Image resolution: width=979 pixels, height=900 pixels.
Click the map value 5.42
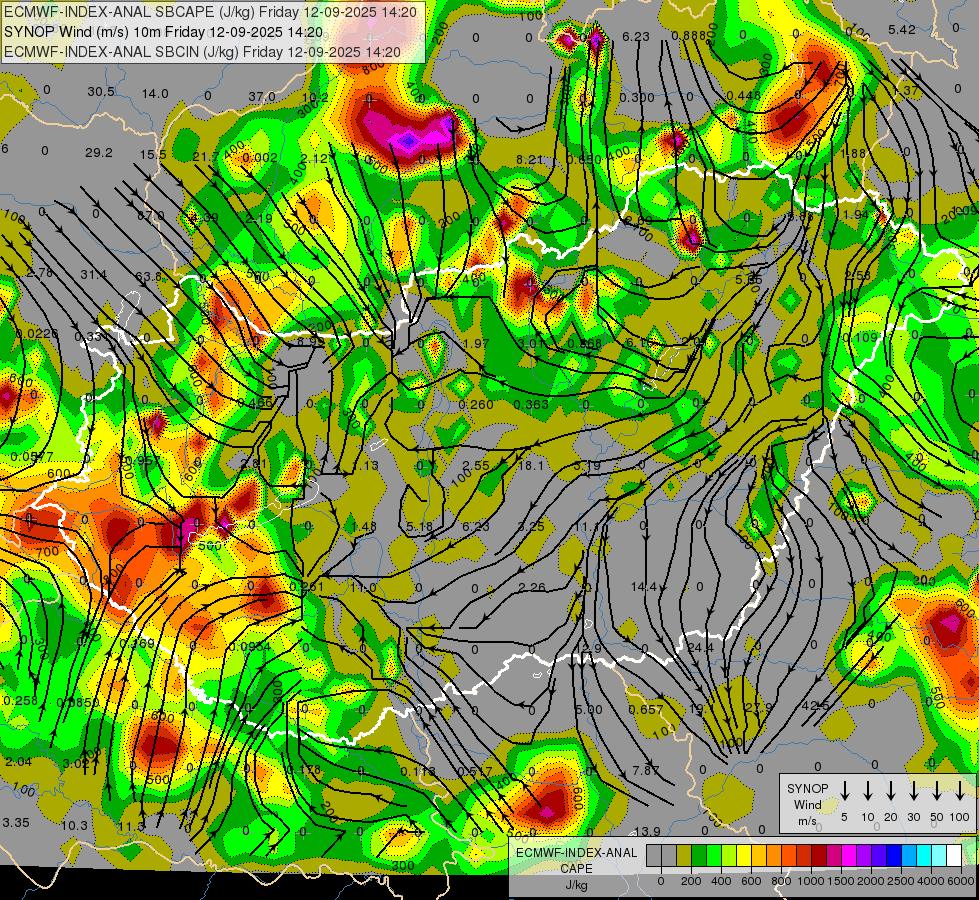(x=902, y=30)
